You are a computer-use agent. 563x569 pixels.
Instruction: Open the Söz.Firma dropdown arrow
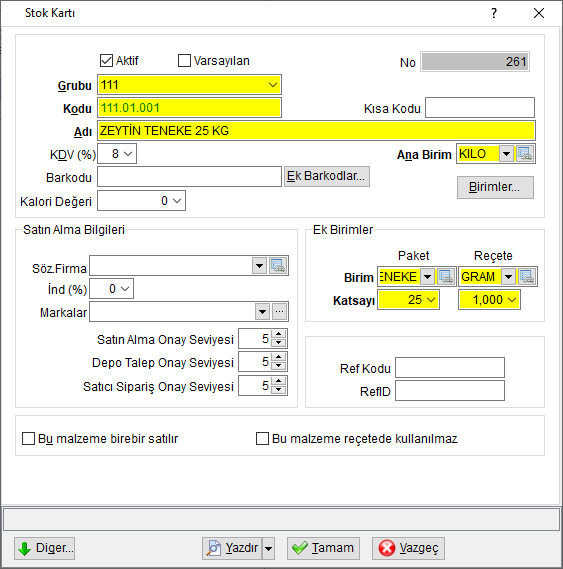[259, 266]
